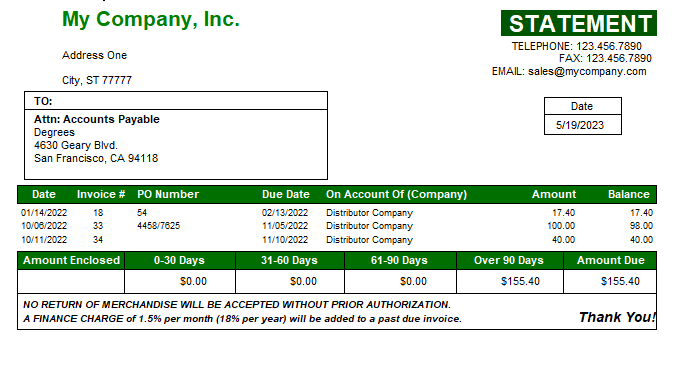
Task: Select the My Company, Inc. heading
Action: click(x=150, y=19)
